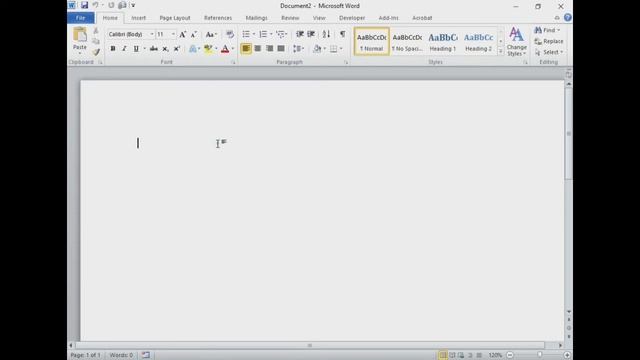Click the Bullets list icon

246,34
